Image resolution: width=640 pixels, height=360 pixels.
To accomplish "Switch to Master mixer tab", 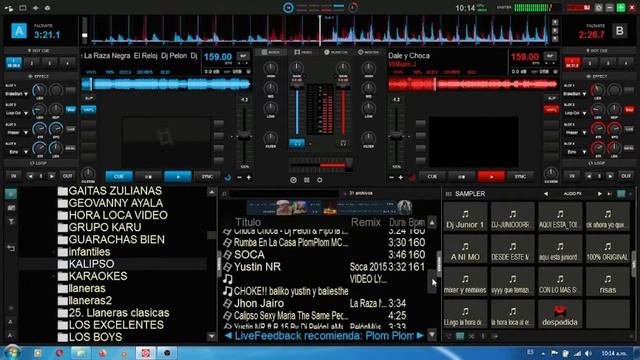I will click(369, 52).
